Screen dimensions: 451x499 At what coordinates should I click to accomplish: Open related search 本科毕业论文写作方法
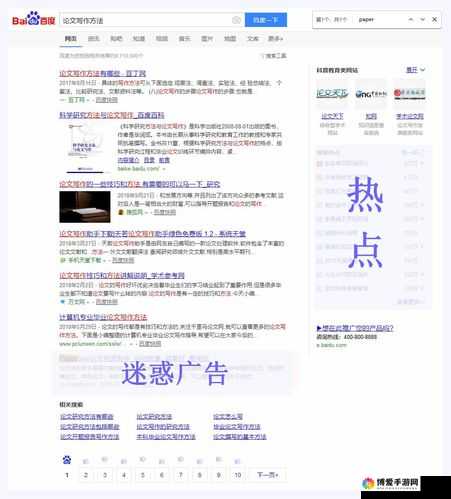166,437
